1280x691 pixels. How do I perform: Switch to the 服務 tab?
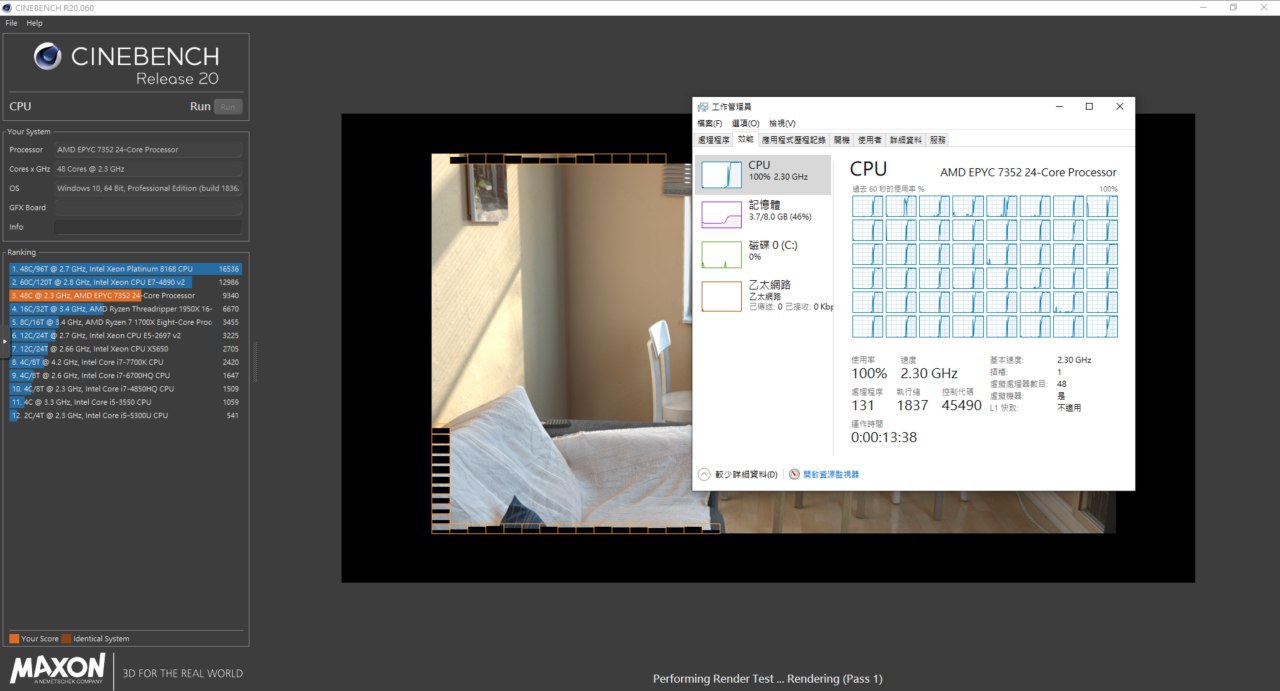click(937, 140)
